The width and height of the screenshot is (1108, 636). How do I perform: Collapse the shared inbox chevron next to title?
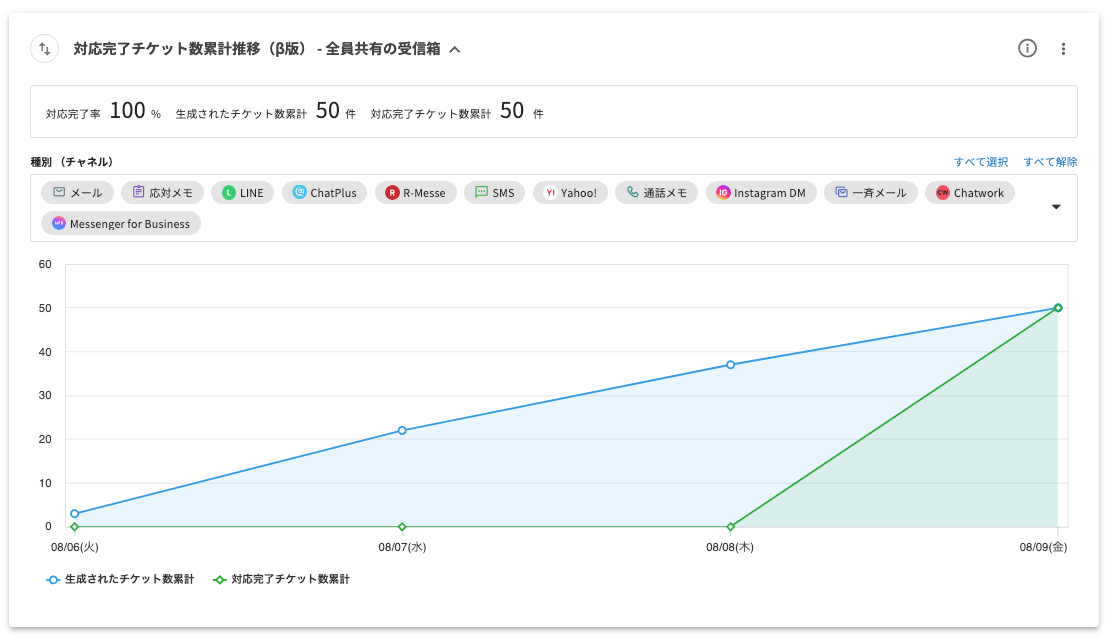coord(455,49)
